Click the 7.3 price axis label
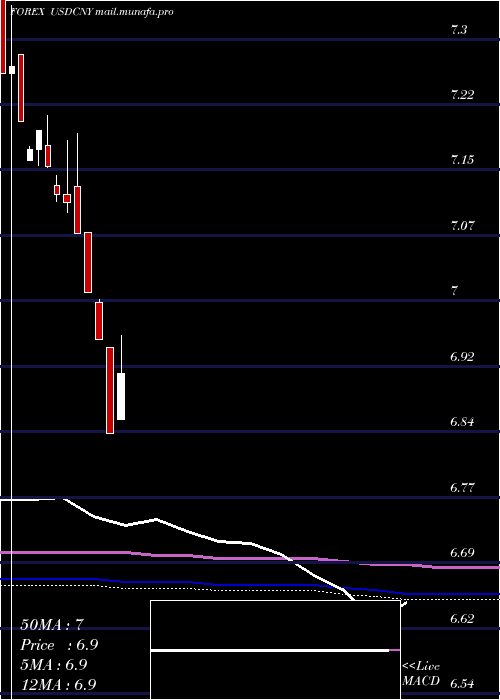The height and width of the screenshot is (700, 500). coord(459,30)
